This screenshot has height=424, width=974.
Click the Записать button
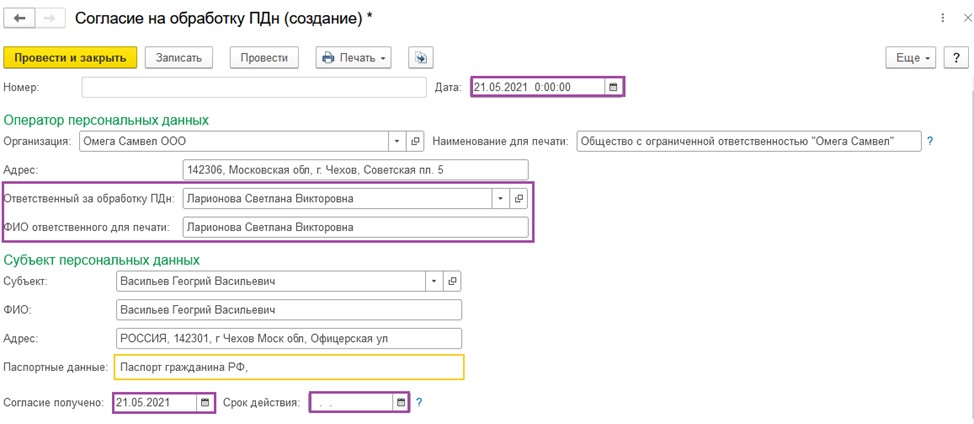click(x=179, y=58)
